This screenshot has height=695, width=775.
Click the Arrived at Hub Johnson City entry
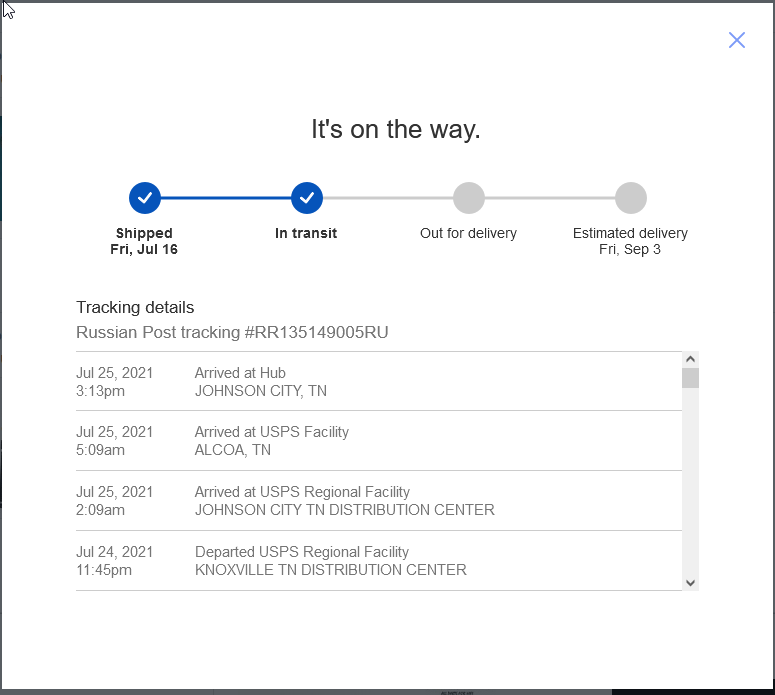[x=379, y=382]
